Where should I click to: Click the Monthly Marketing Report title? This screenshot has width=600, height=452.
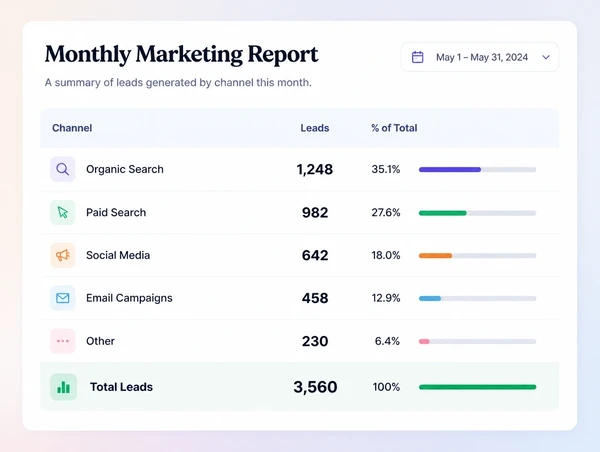coord(181,54)
